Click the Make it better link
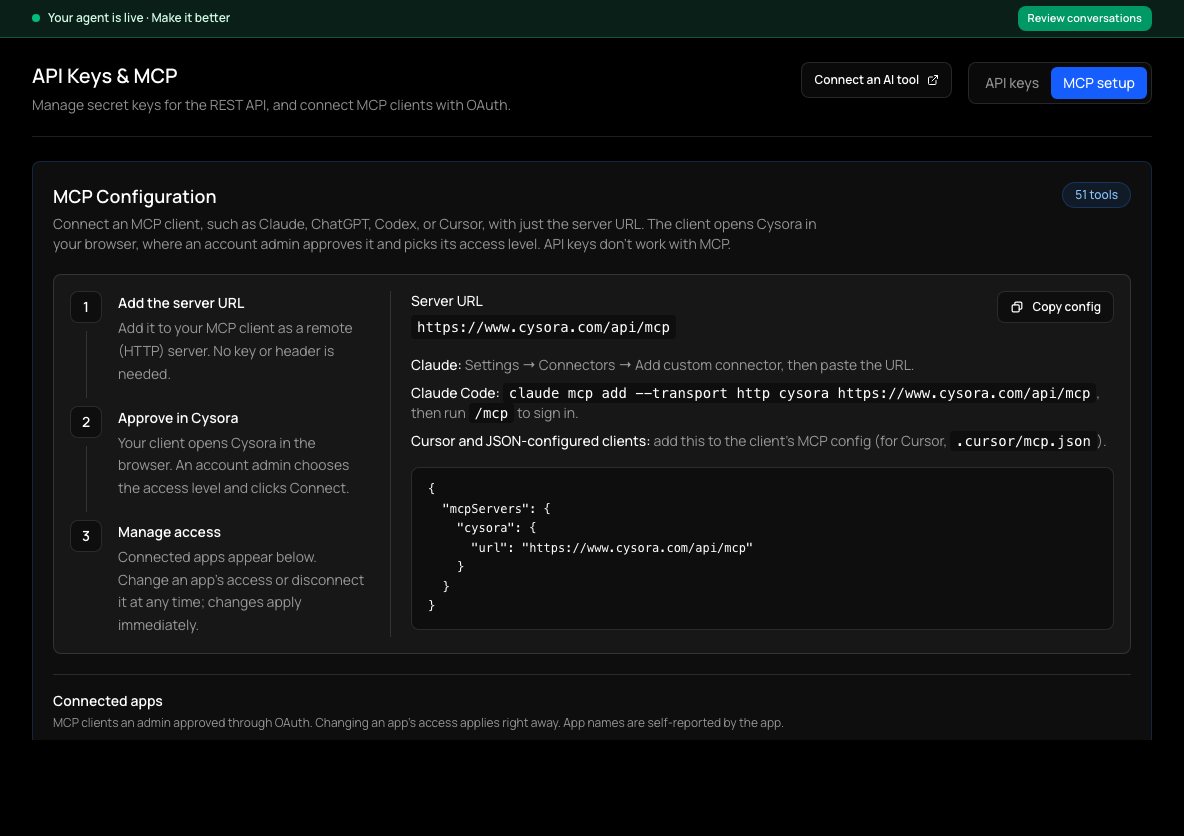 point(190,17)
